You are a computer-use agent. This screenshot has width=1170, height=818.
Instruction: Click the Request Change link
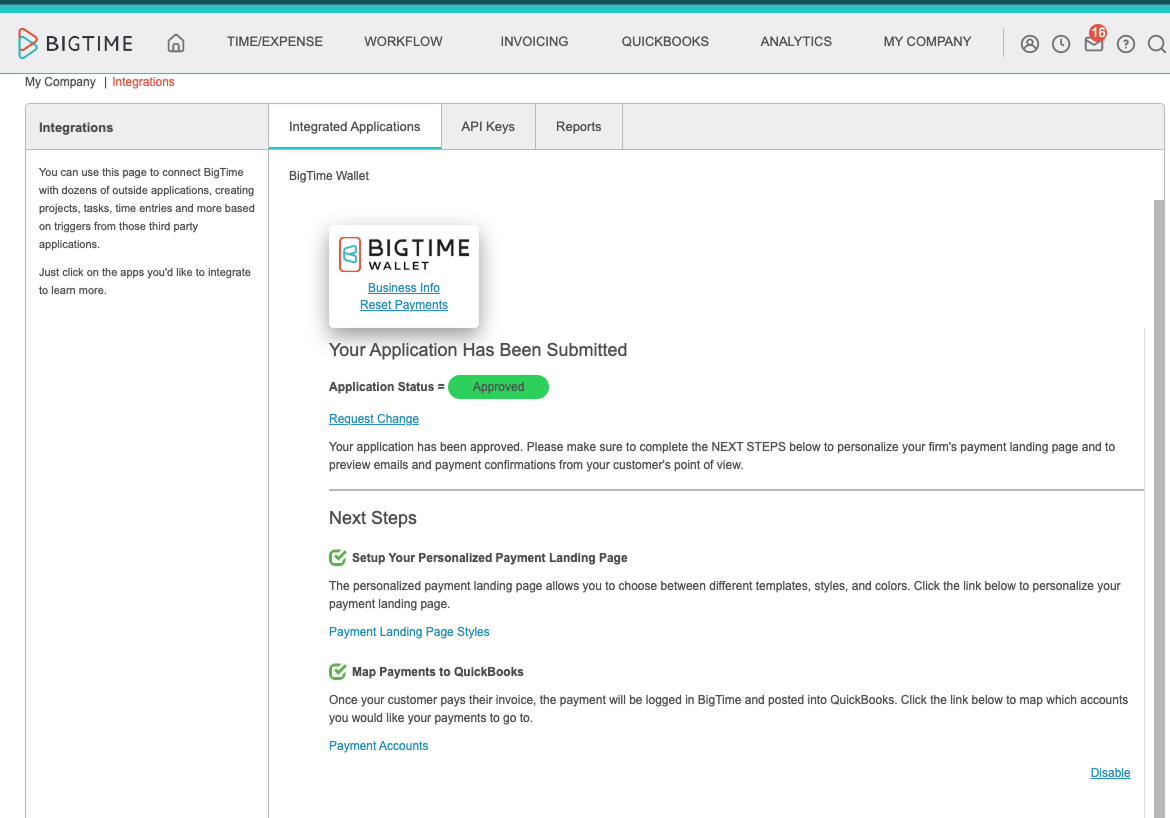pos(374,419)
